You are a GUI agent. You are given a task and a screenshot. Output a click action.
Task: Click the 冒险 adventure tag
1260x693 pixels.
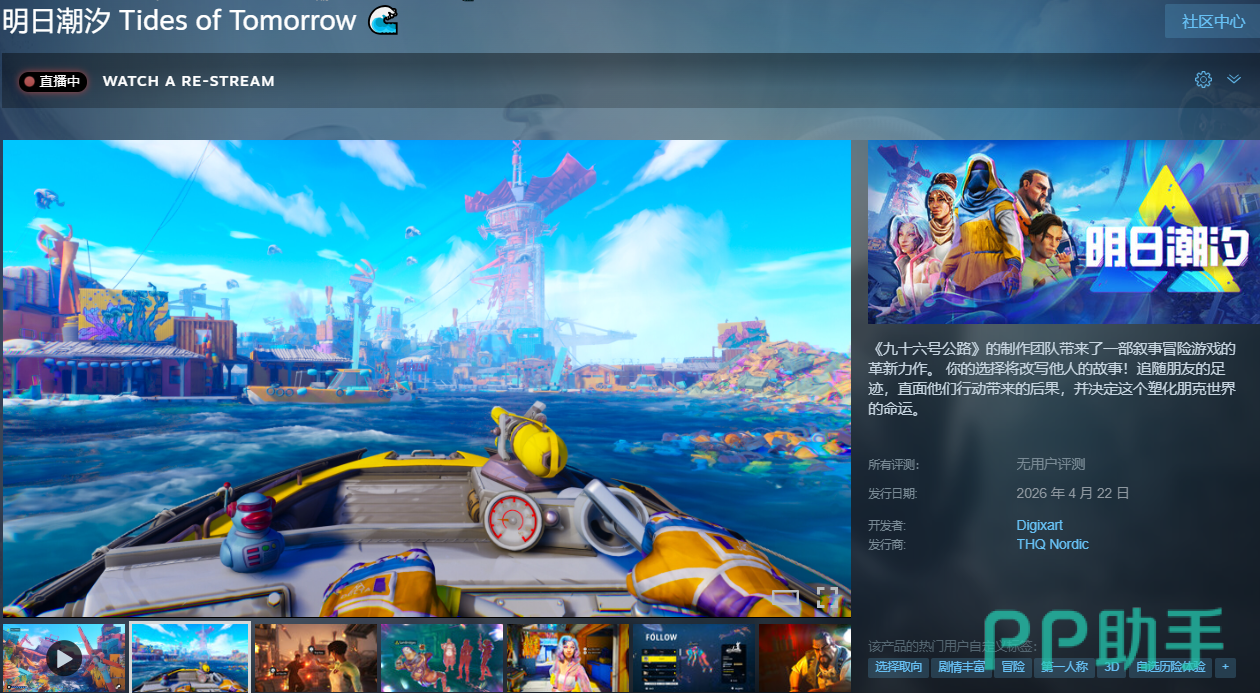pos(1013,667)
